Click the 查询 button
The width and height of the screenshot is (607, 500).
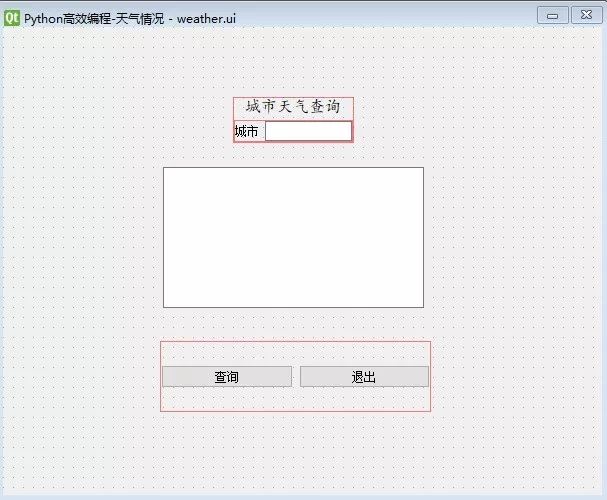pos(227,377)
